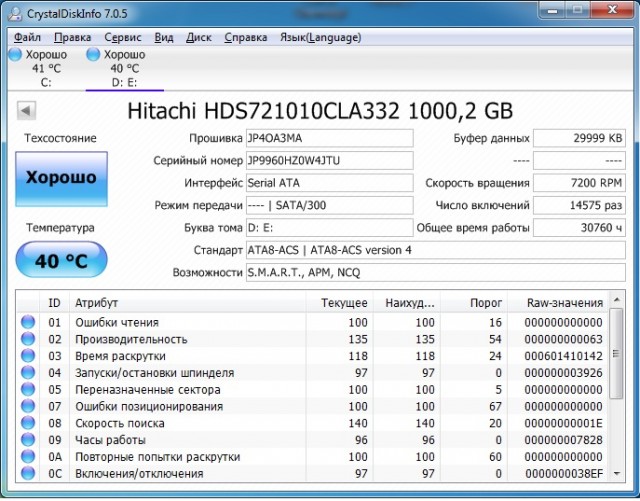
Task: Click the previous disk arrow button
Action: tap(27, 110)
